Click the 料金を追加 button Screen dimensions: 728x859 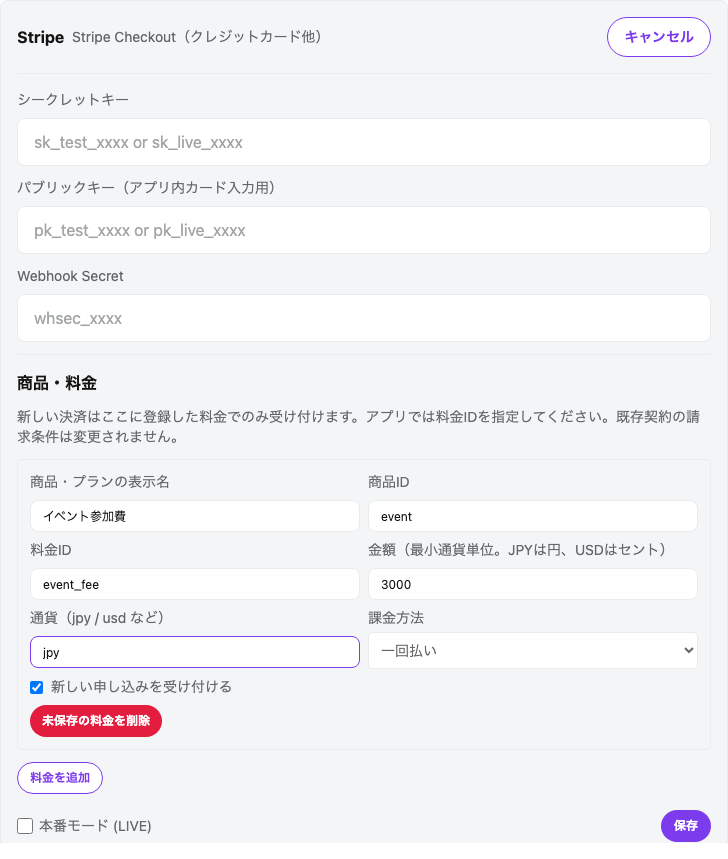[x=60, y=777]
